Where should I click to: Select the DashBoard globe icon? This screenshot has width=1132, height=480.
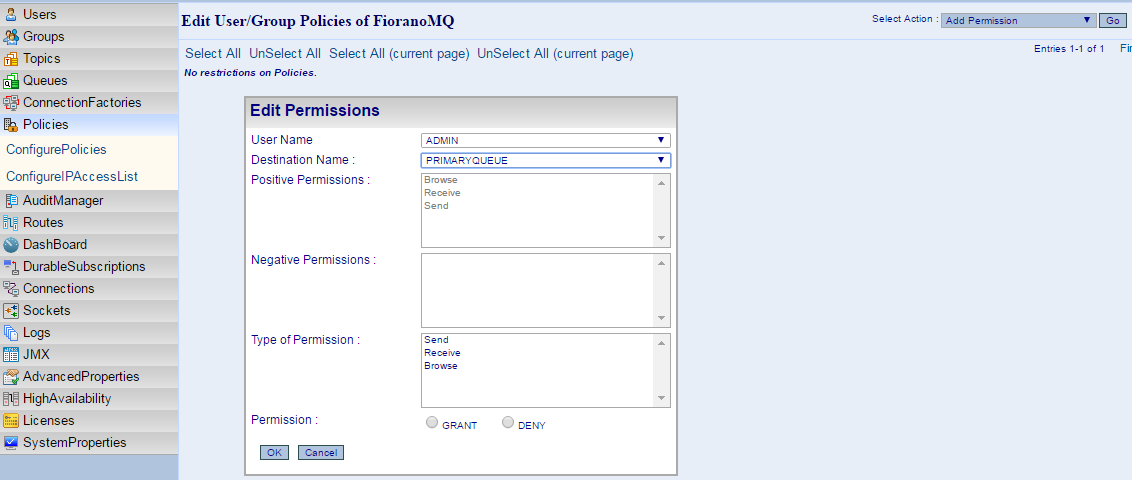[x=11, y=245]
